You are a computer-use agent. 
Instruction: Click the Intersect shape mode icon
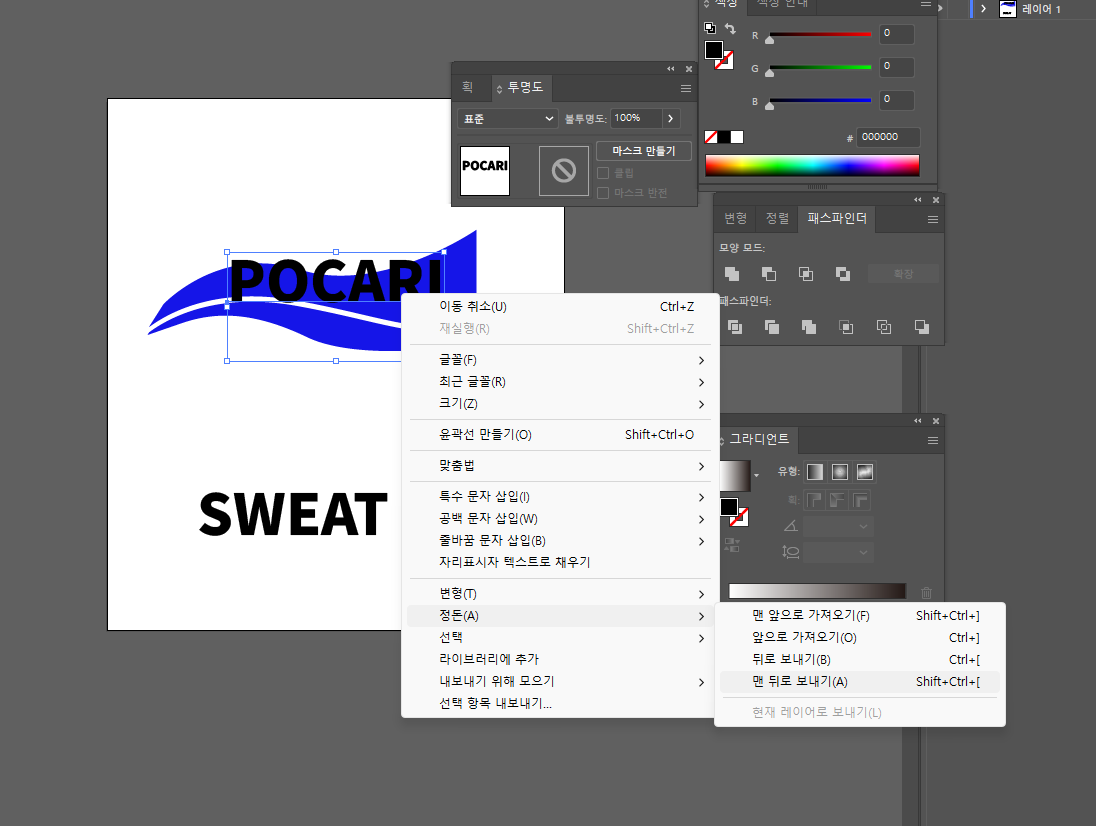point(806,274)
